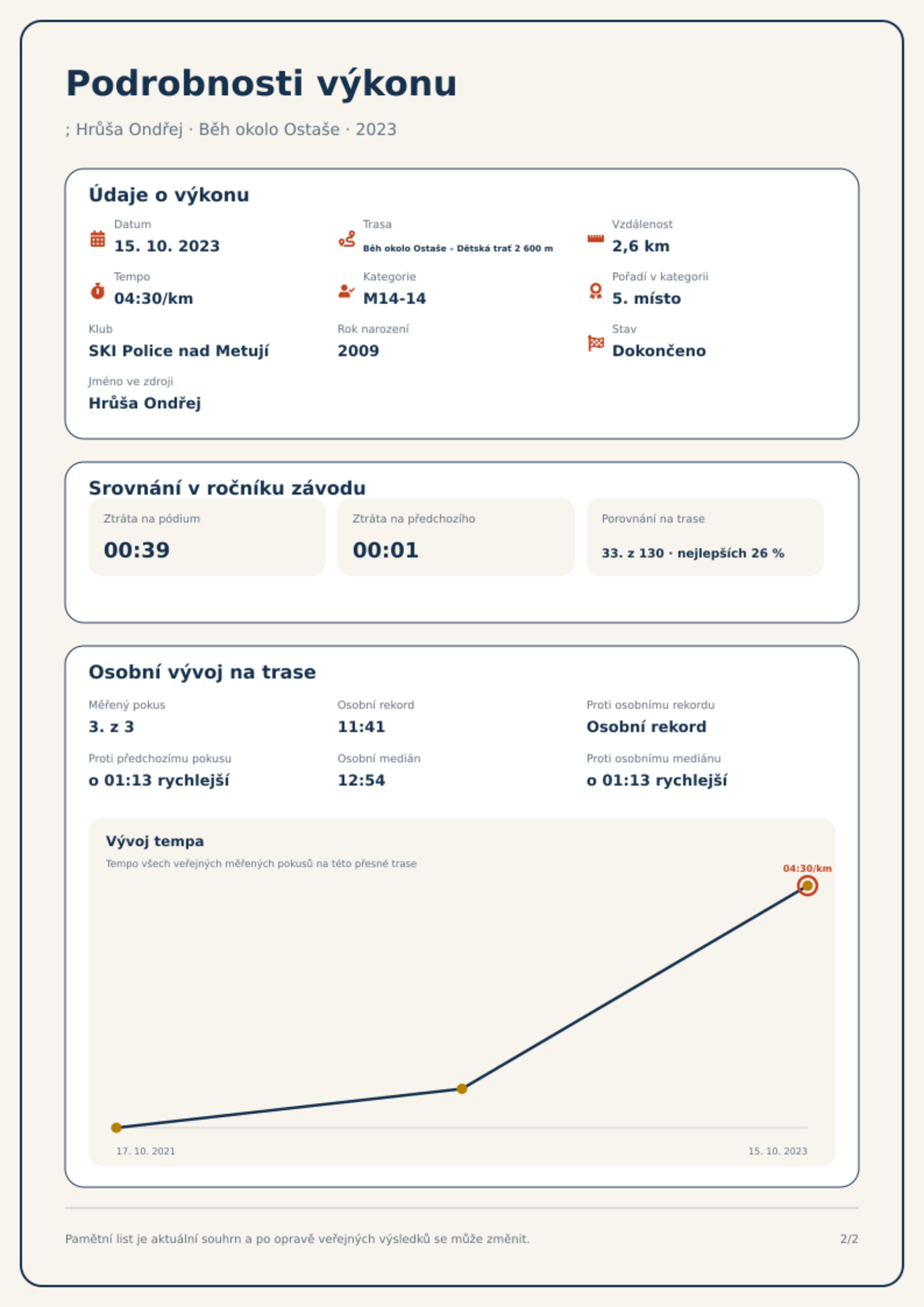
Task: Click the person-check icon next to Kategorie
Action: pyautogui.click(x=347, y=291)
